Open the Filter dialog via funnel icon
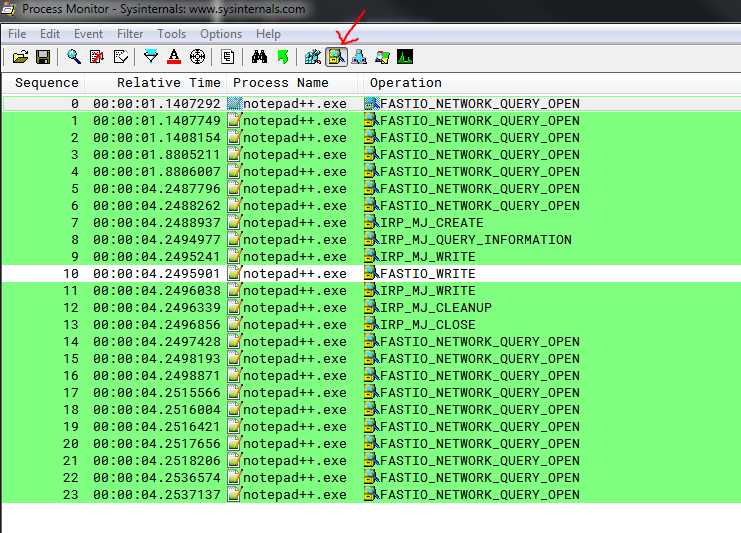741x533 pixels. click(x=151, y=57)
